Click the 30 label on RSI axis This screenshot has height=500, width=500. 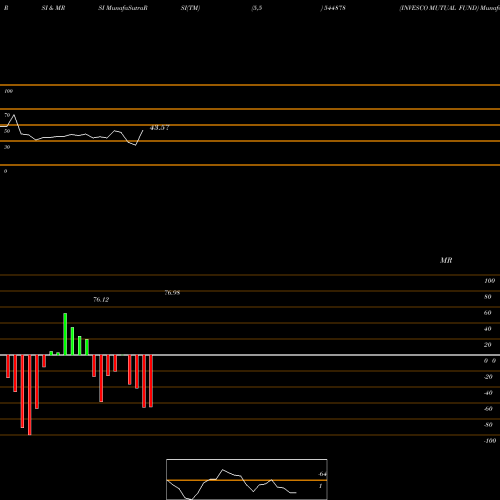pos(7,147)
